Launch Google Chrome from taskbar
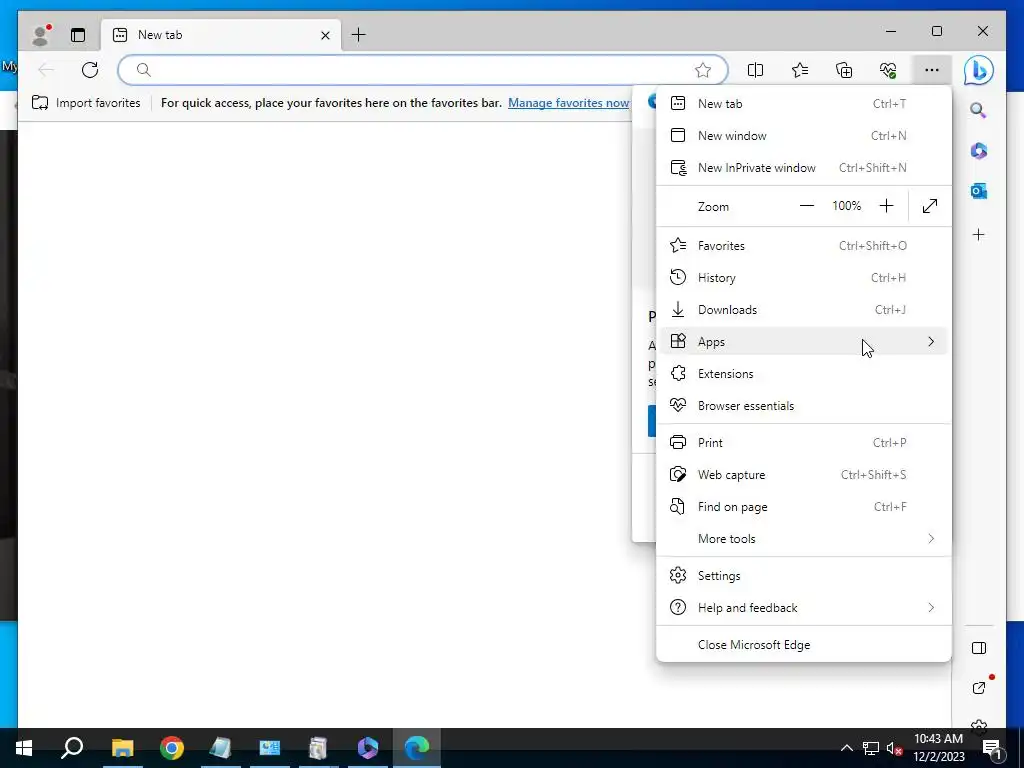This screenshot has height=768, width=1024. pyautogui.click(x=172, y=748)
